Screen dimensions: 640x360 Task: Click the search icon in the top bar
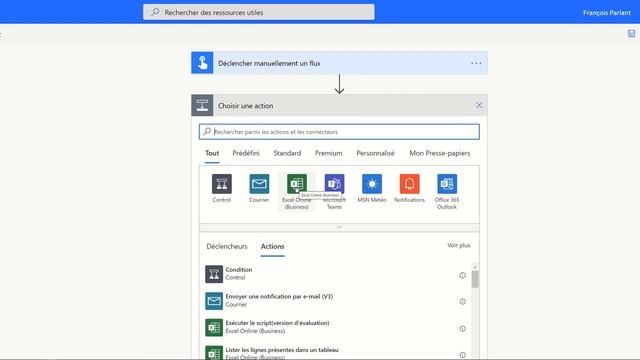(x=155, y=12)
